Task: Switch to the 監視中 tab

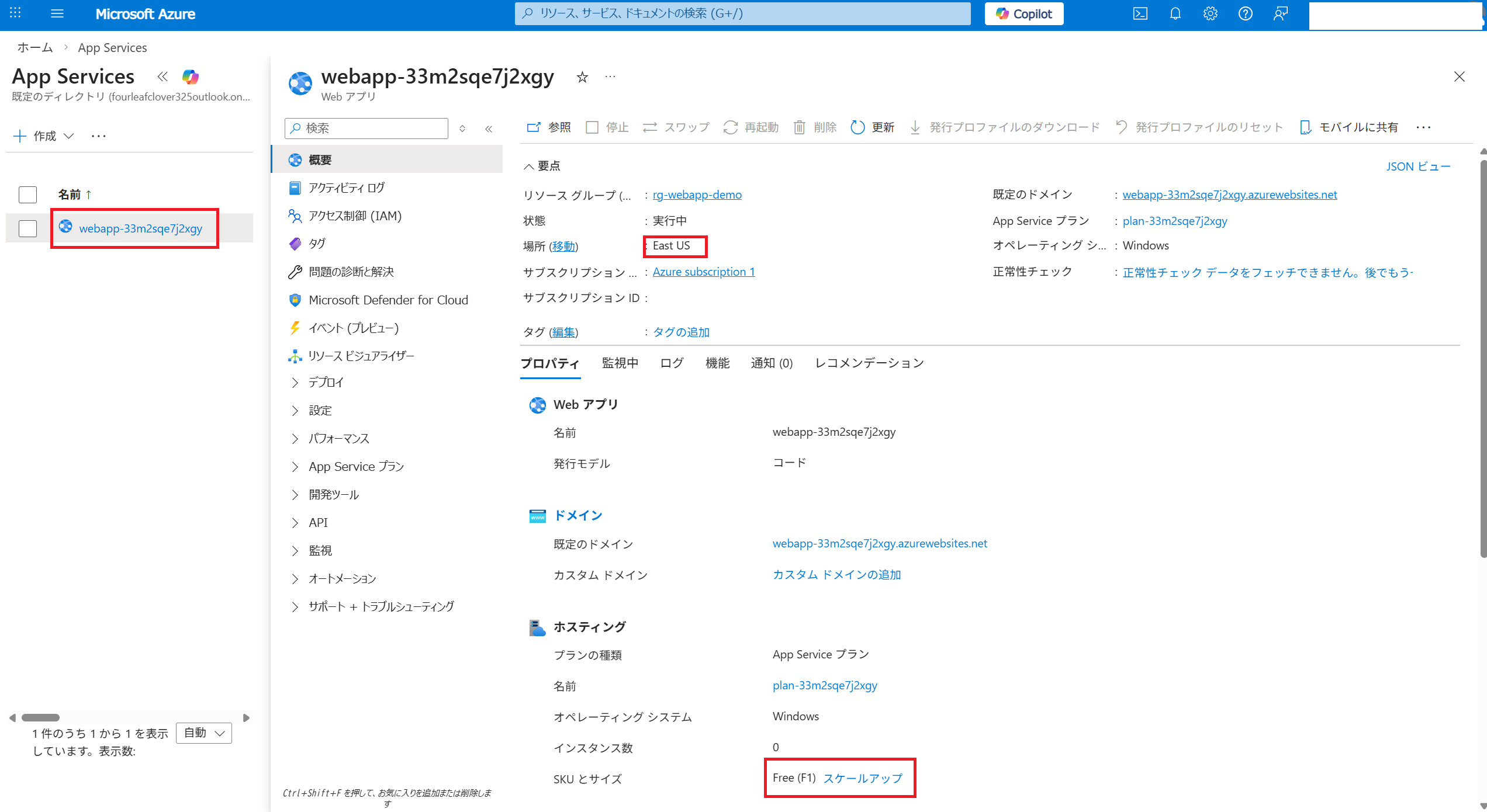Action: coord(620,363)
